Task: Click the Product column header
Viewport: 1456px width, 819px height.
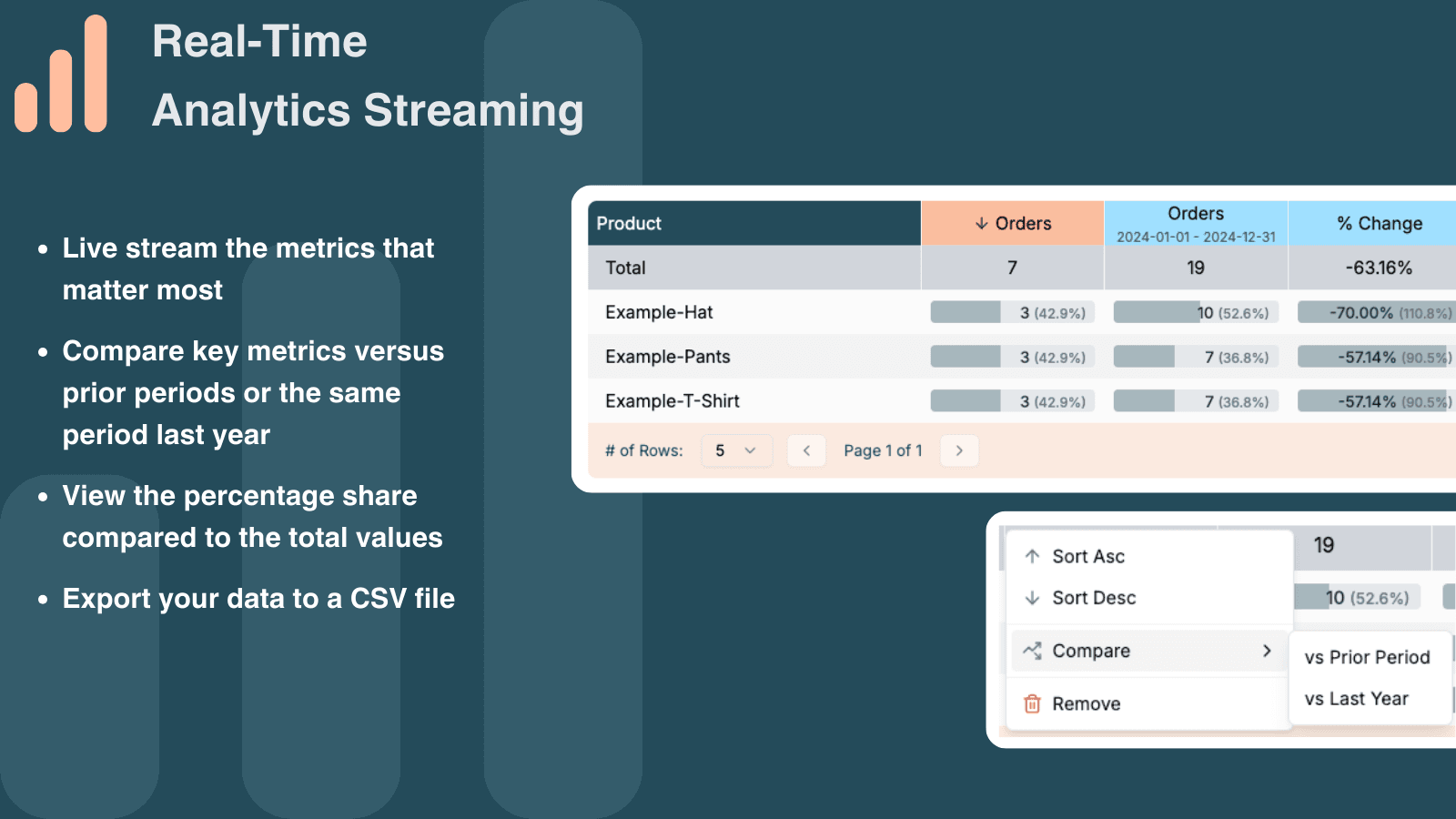Action: [630, 223]
